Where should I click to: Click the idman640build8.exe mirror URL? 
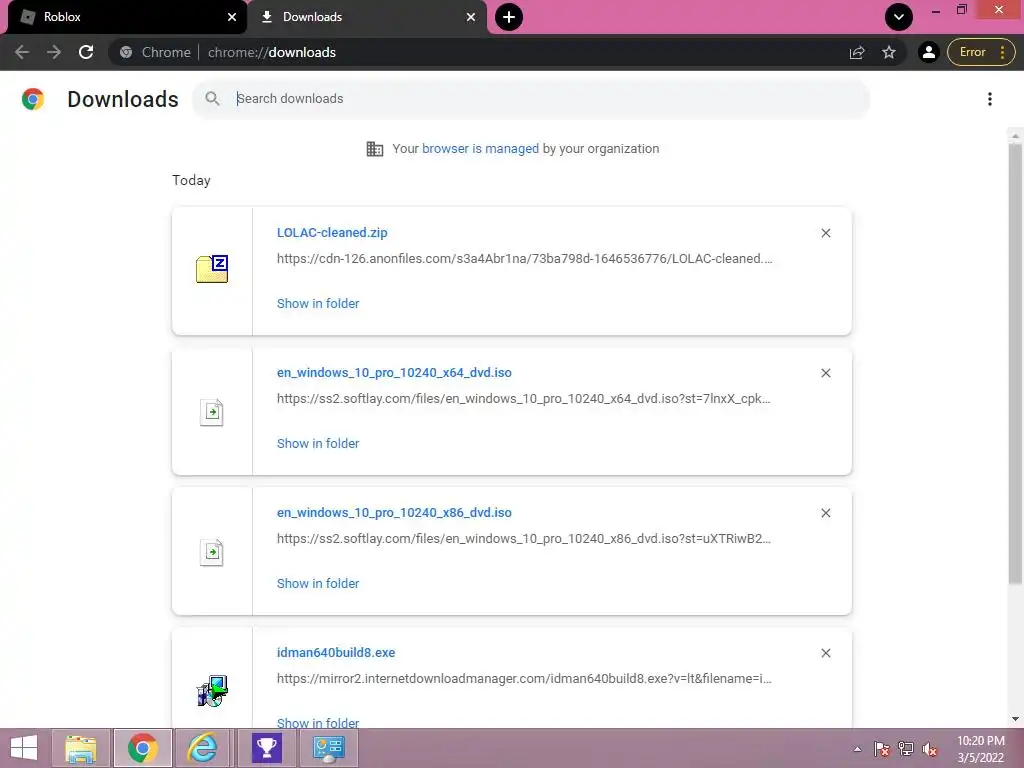click(x=524, y=679)
